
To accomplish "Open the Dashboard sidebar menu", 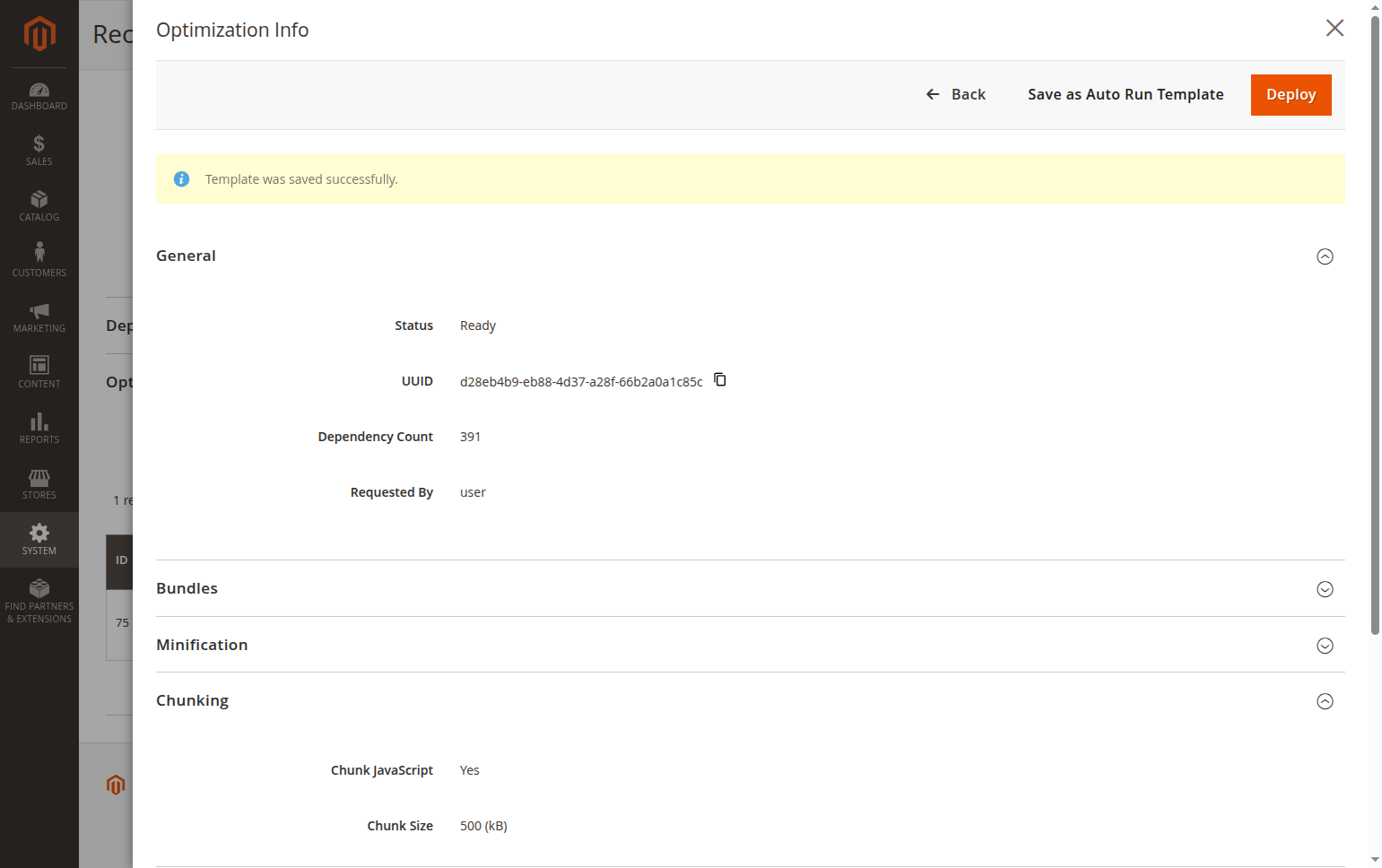I will 39,97.
